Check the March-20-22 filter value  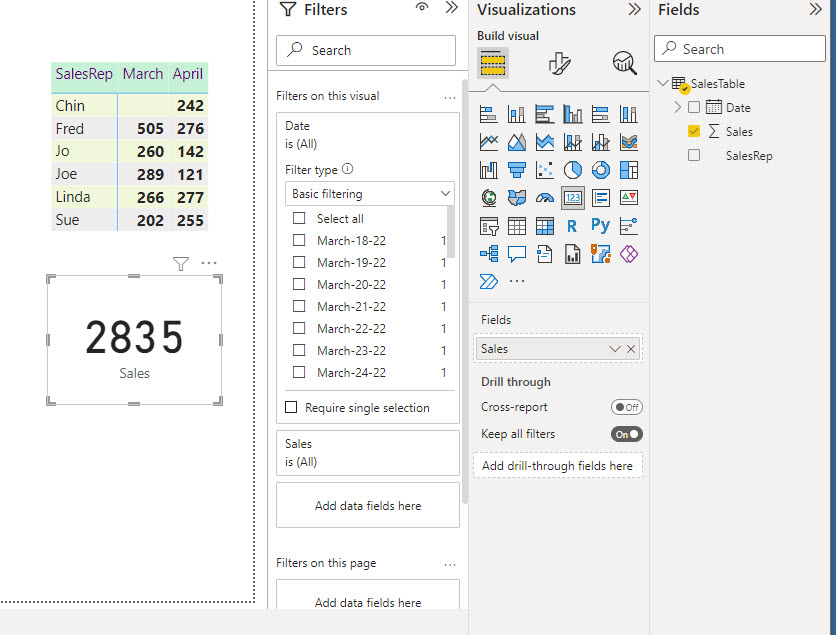pos(299,284)
